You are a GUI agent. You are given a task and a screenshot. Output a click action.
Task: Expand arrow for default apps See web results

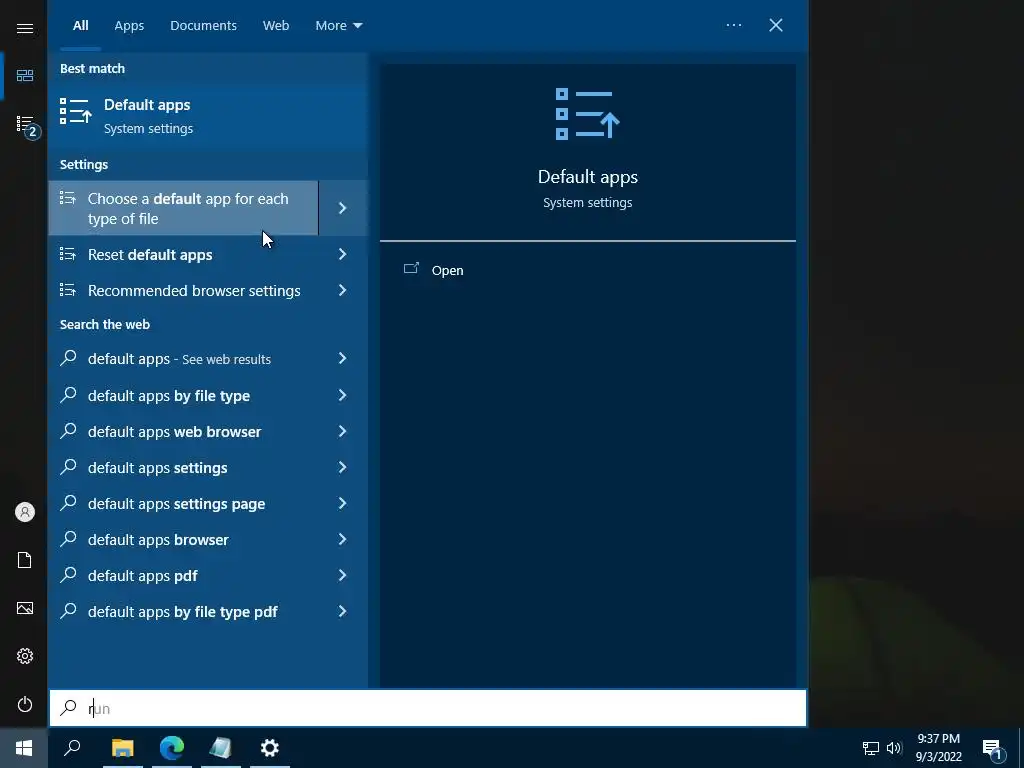pyautogui.click(x=343, y=358)
